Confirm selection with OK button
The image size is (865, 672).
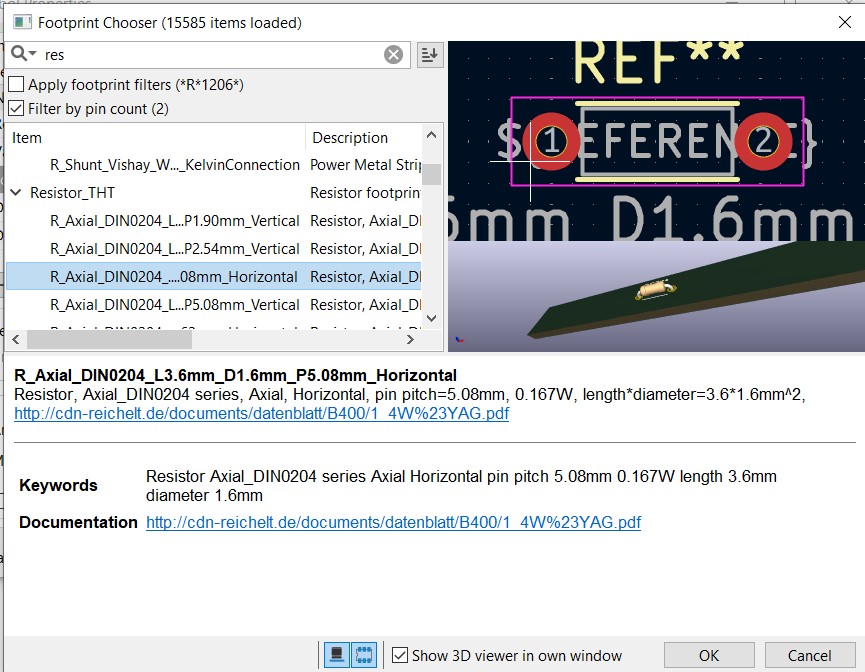[709, 655]
